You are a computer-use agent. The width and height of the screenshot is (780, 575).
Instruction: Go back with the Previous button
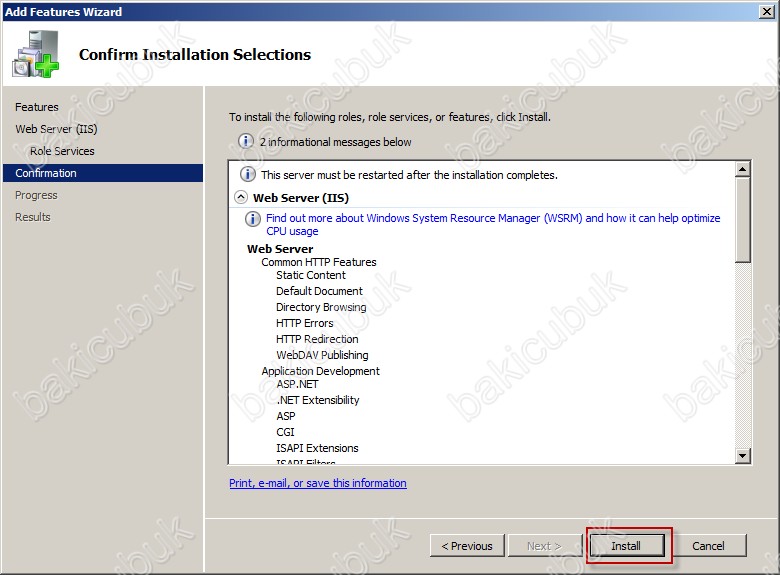pos(467,546)
